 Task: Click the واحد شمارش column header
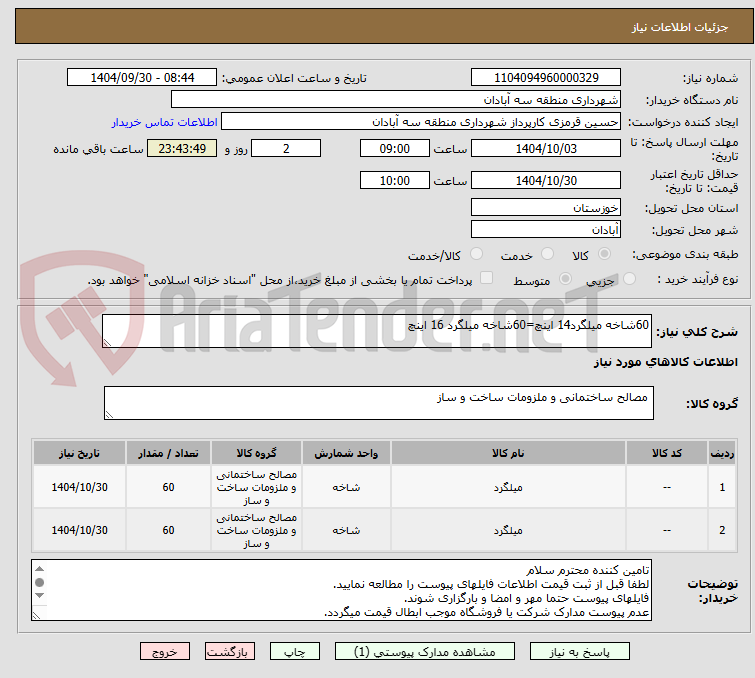click(346, 453)
